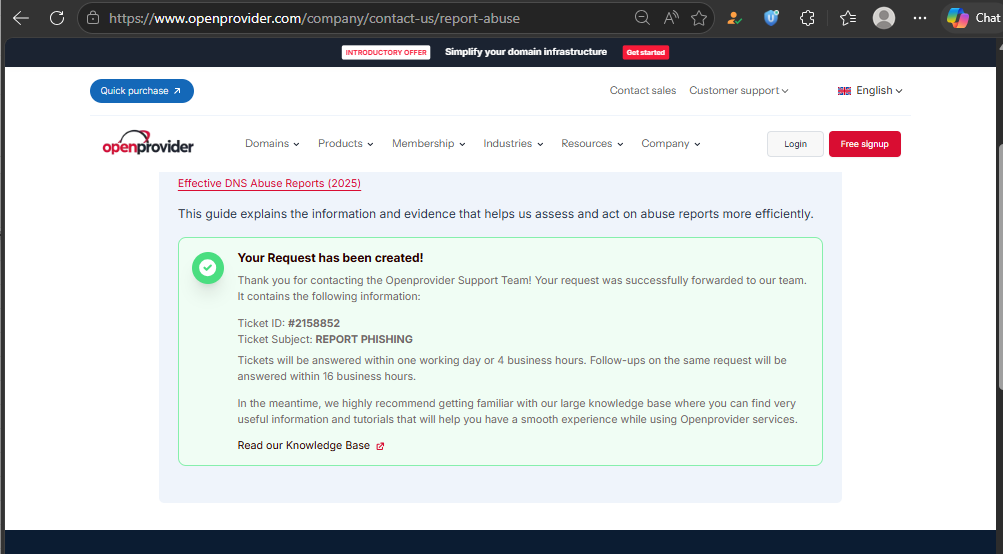
Task: Open browser Settings and more menu
Action: coord(920,18)
